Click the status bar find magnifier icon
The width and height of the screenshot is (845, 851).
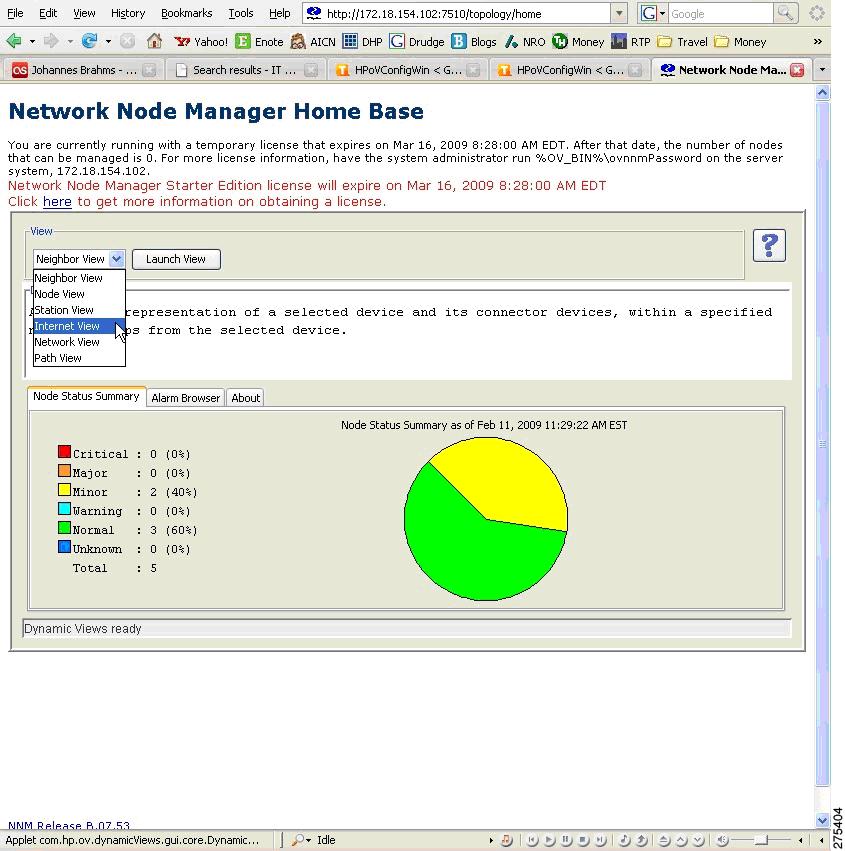pos(297,840)
